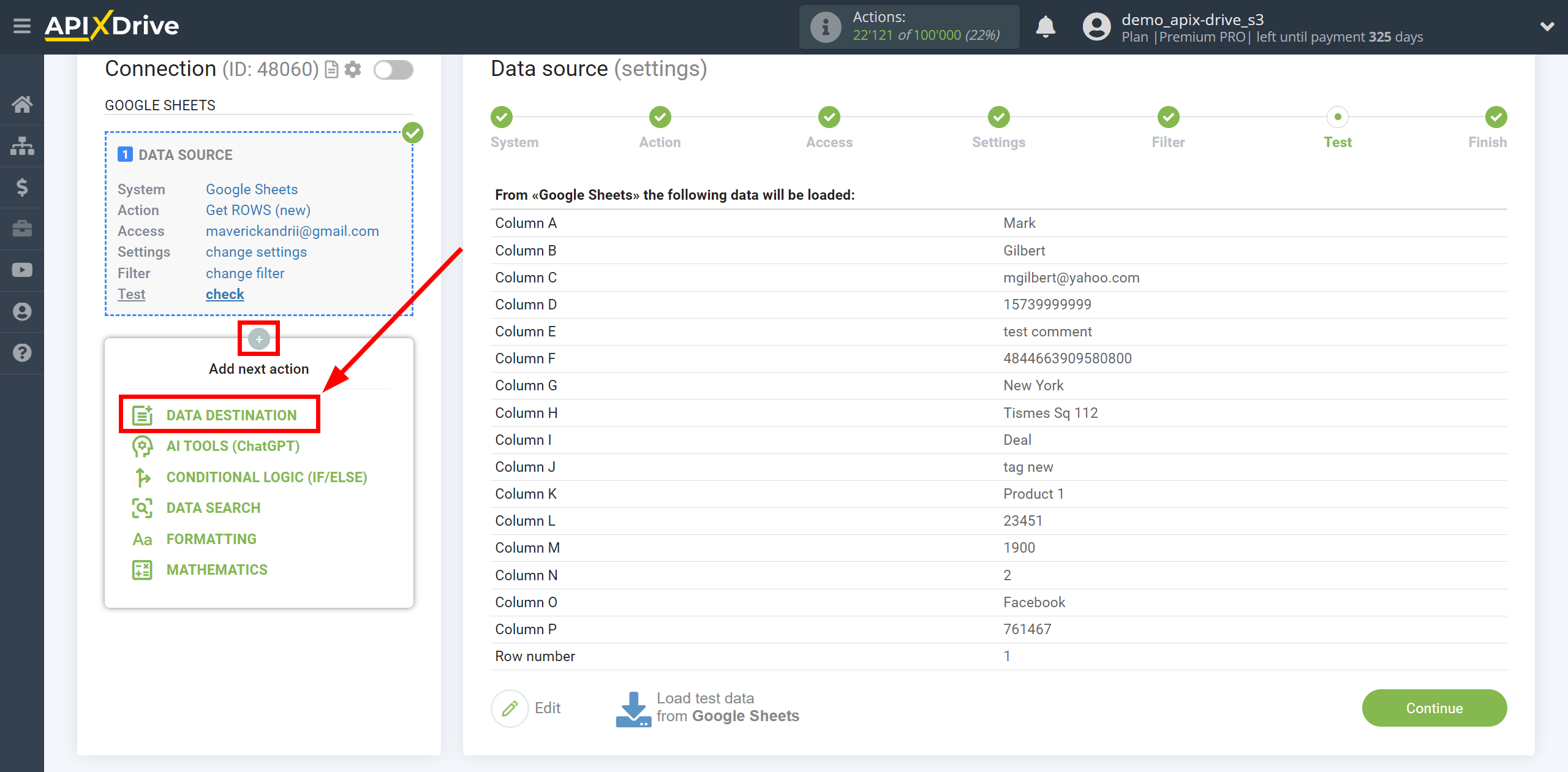Click the Data Destination icon
Image resolution: width=1568 pixels, height=772 pixels.
[x=142, y=415]
